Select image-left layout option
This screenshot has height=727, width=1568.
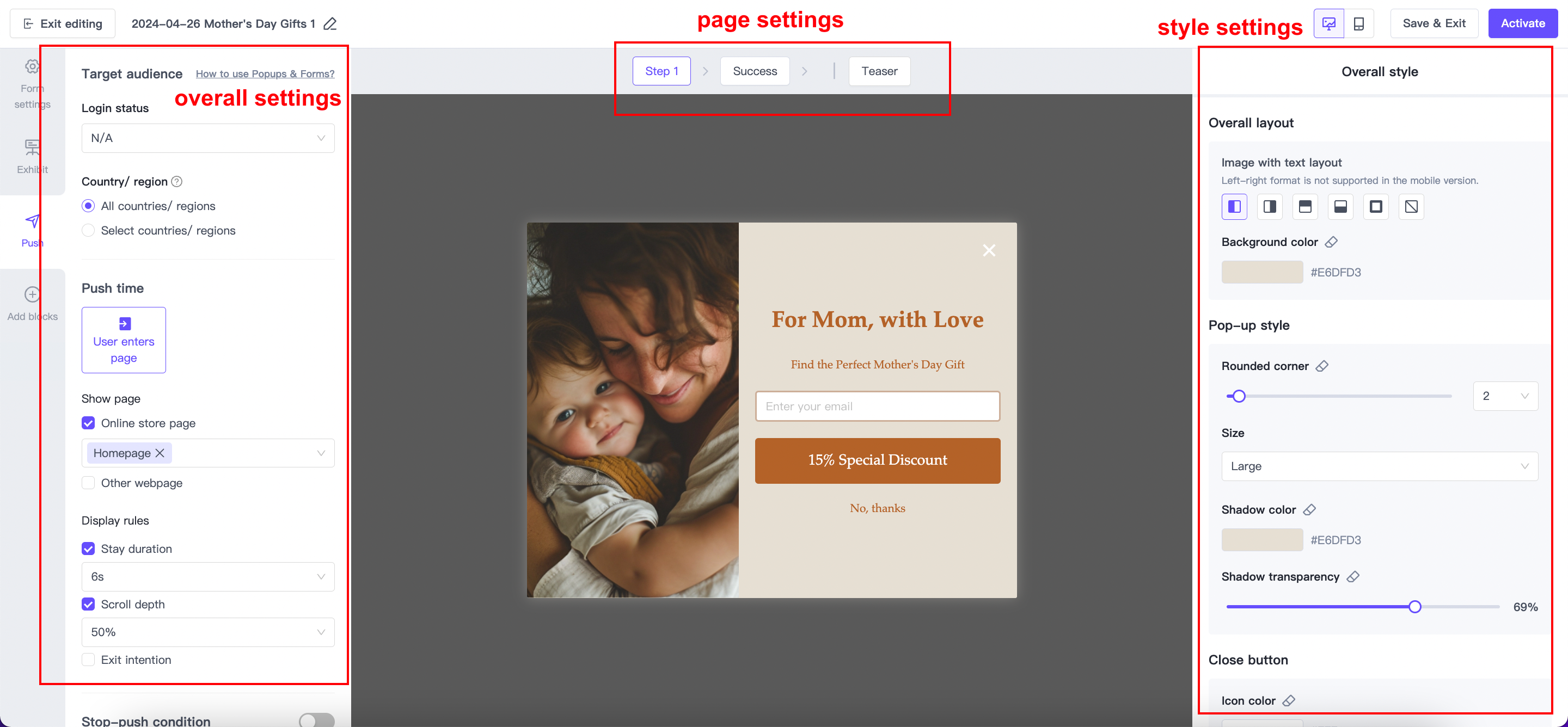coord(1234,207)
